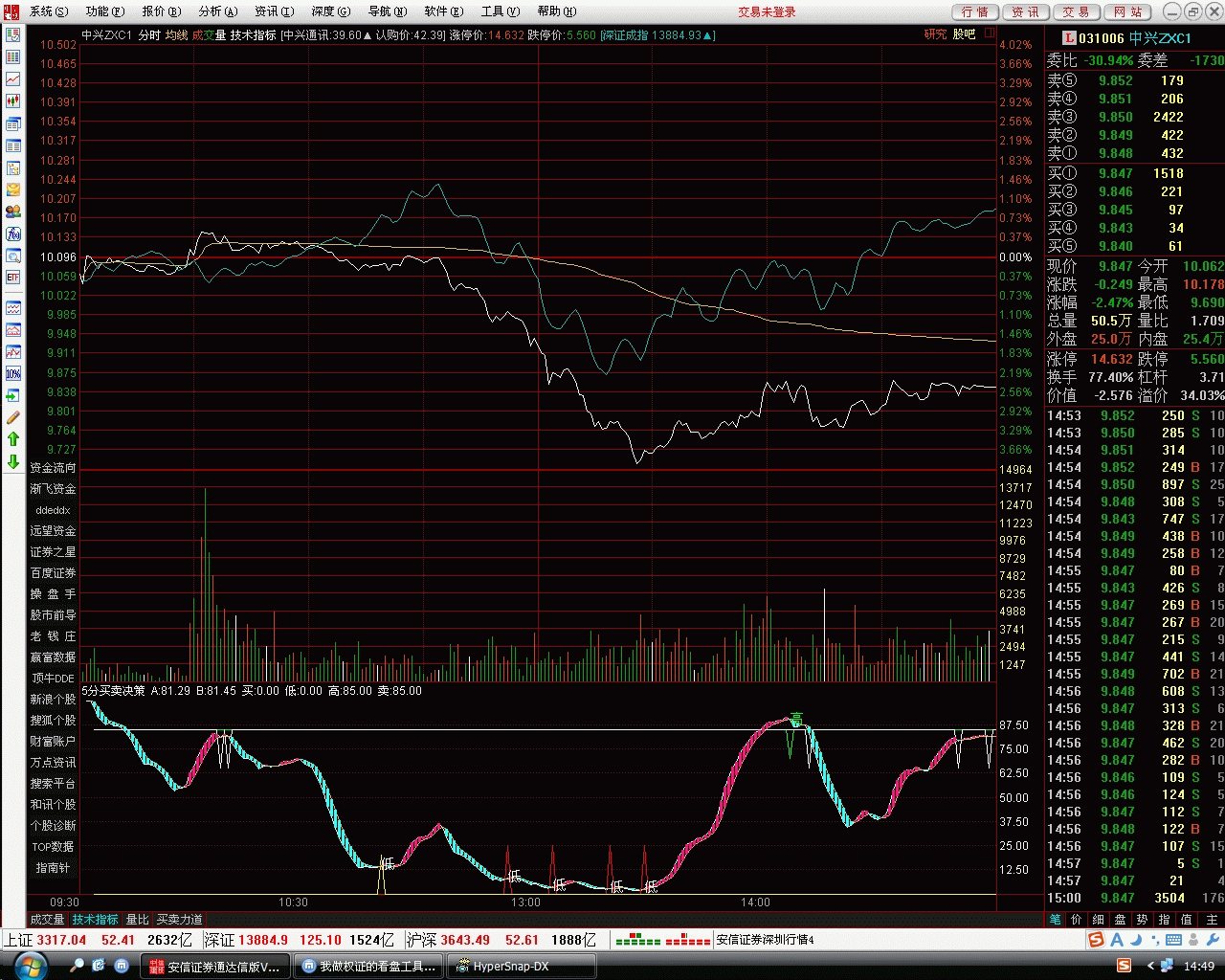
Task: Select the 值 tab in tick panel
Action: (x=1187, y=919)
